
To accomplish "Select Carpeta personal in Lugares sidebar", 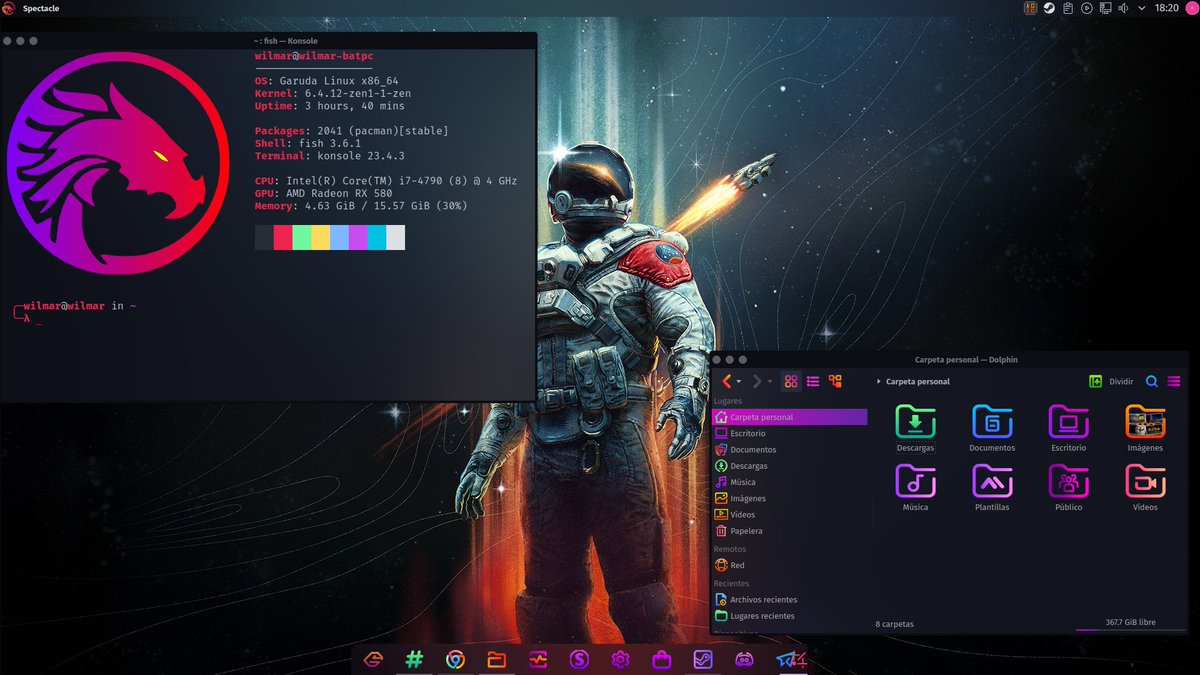I will pos(790,417).
